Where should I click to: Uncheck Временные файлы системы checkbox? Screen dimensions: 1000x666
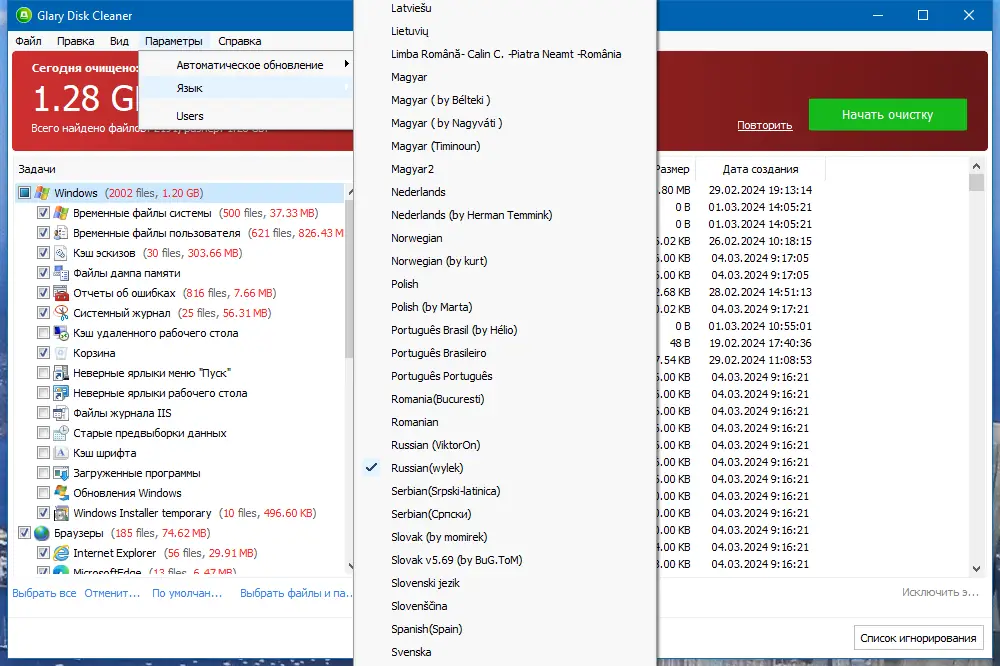(43, 213)
